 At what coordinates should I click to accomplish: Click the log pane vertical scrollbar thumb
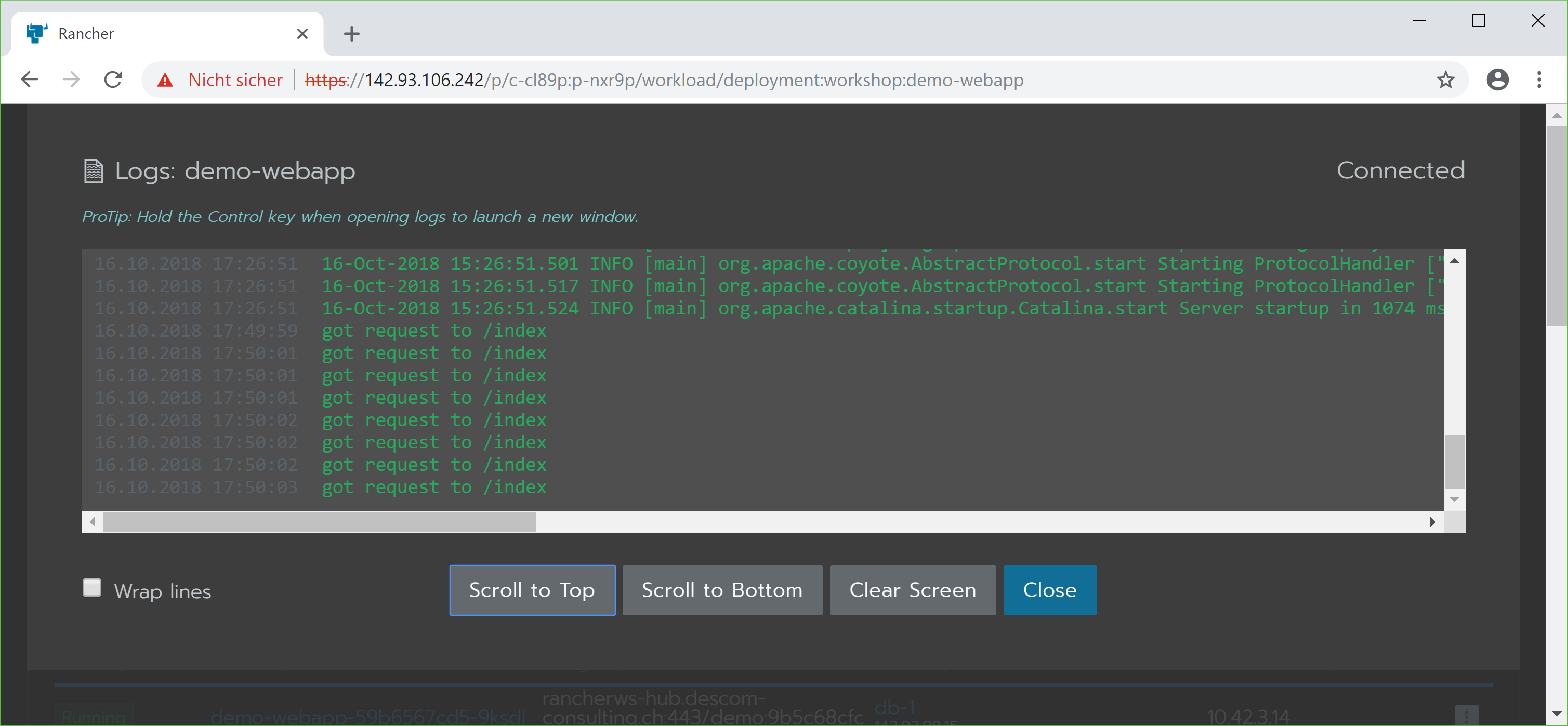click(1455, 461)
